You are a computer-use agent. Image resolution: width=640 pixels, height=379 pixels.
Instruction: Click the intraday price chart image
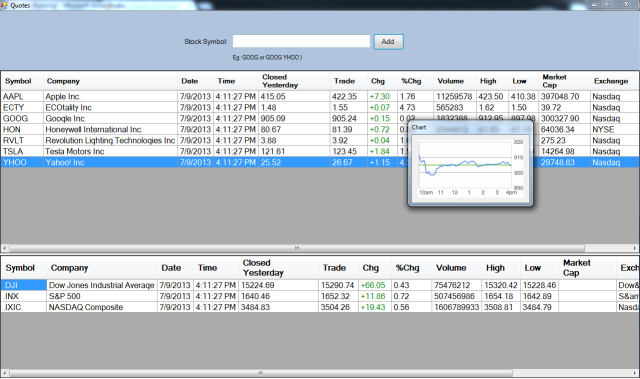tap(471, 168)
